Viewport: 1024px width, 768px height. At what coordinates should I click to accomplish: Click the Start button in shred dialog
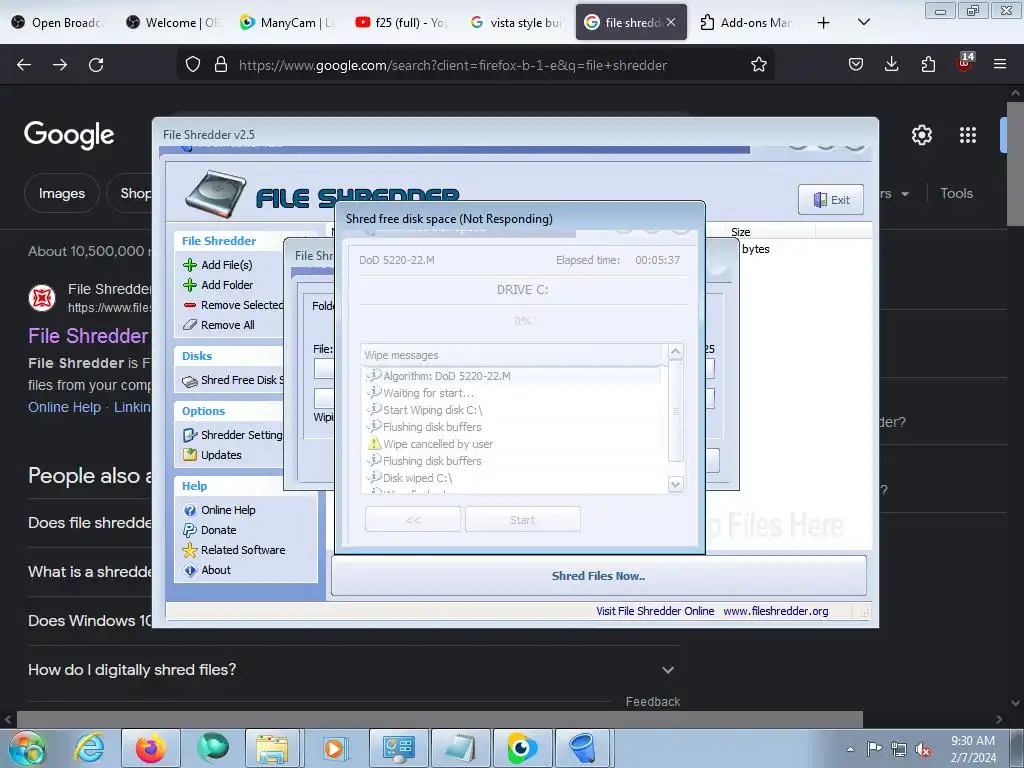[x=522, y=520]
